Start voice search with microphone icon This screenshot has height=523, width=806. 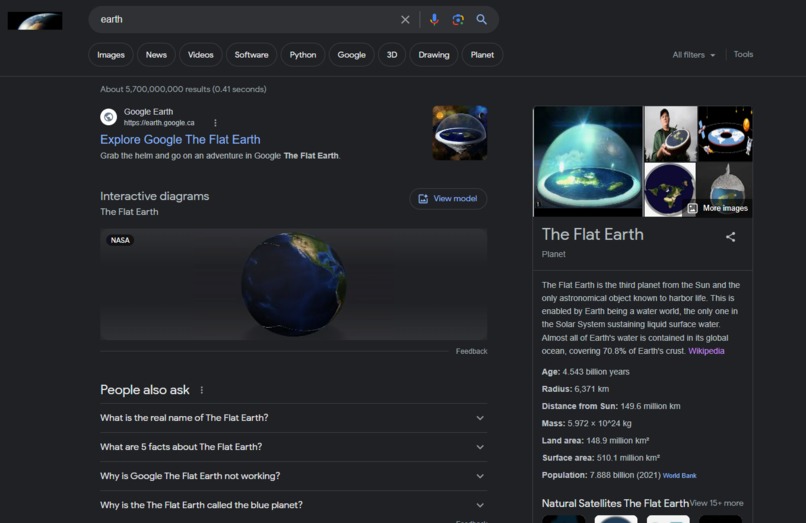point(434,20)
